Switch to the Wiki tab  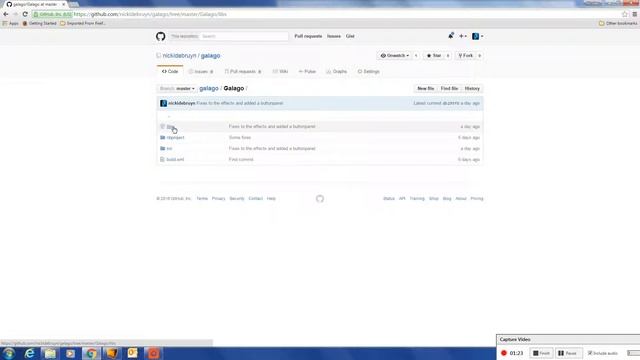(x=280, y=71)
